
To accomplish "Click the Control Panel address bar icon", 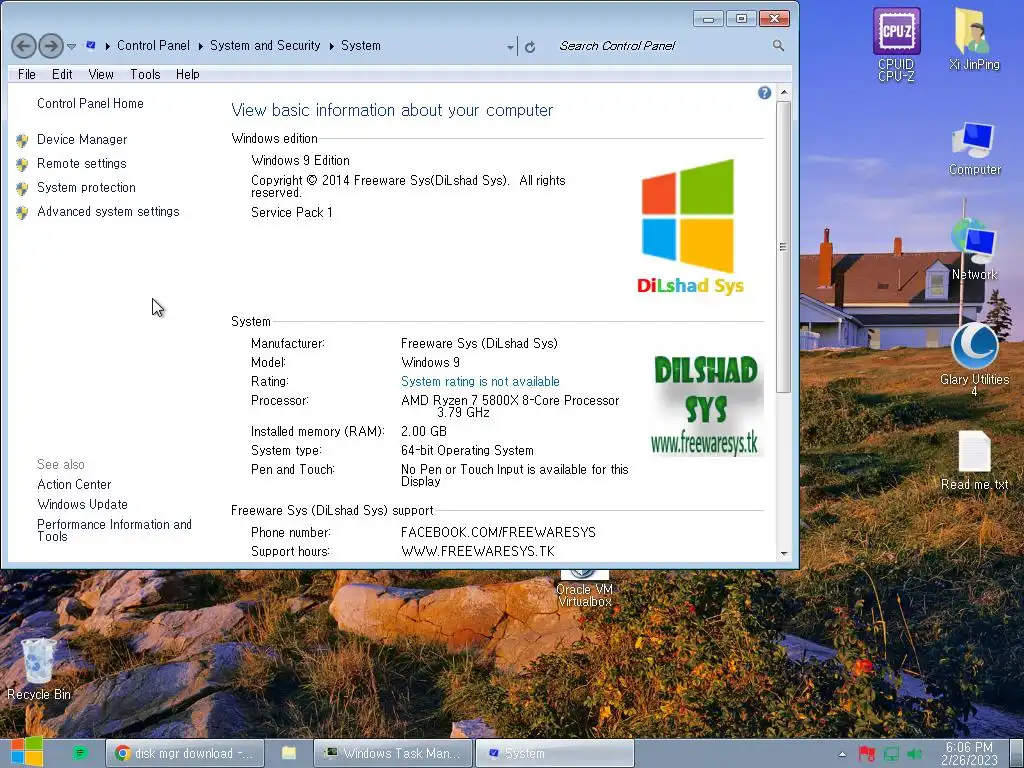I will (91, 45).
